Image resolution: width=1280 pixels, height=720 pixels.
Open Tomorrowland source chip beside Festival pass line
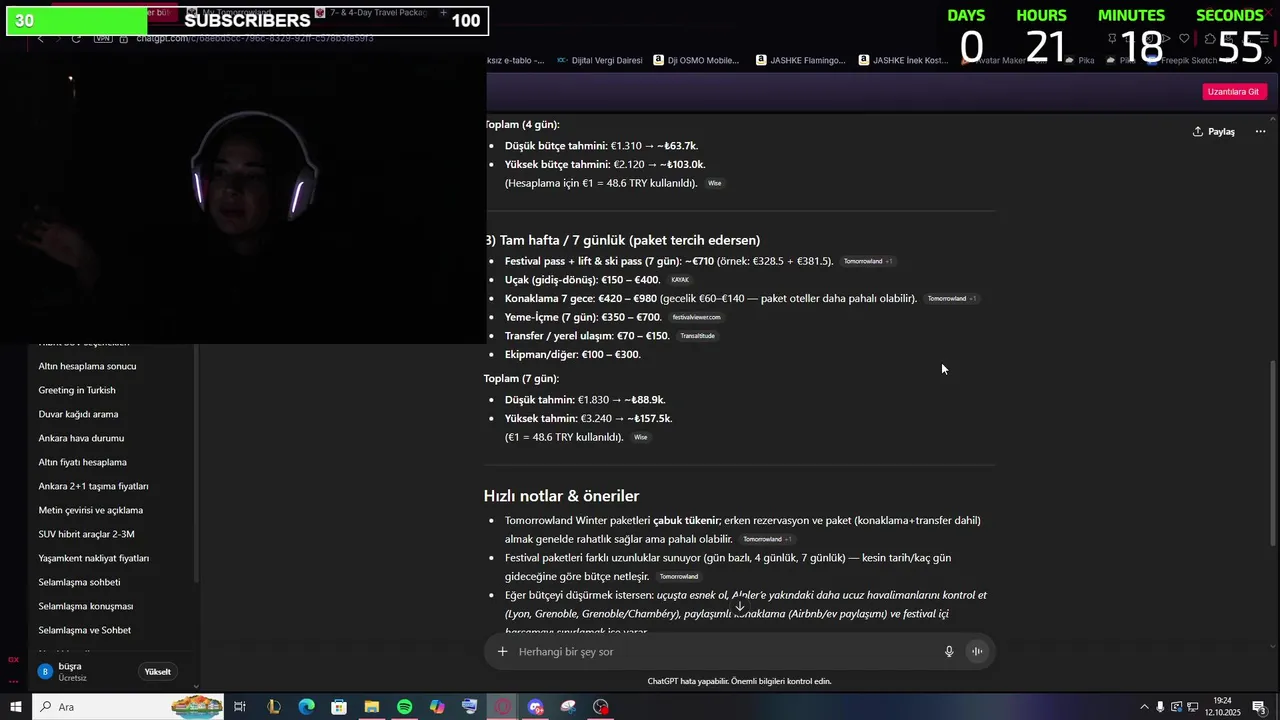[867, 261]
